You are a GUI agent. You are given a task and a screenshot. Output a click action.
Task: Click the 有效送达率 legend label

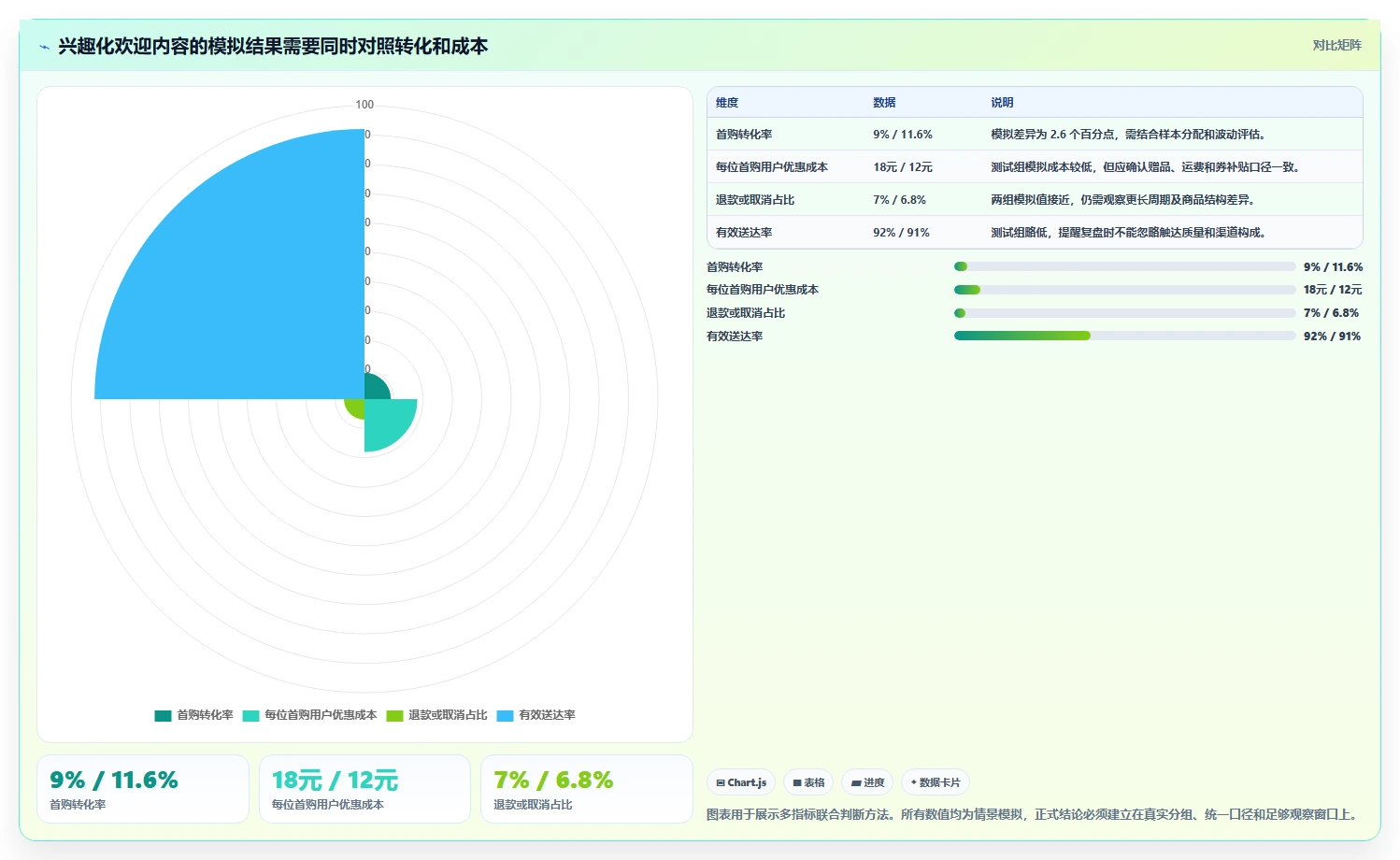(547, 715)
